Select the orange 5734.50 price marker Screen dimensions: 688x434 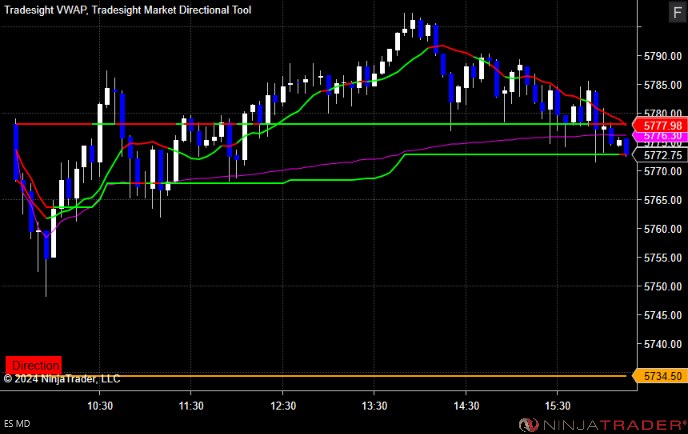(660, 376)
